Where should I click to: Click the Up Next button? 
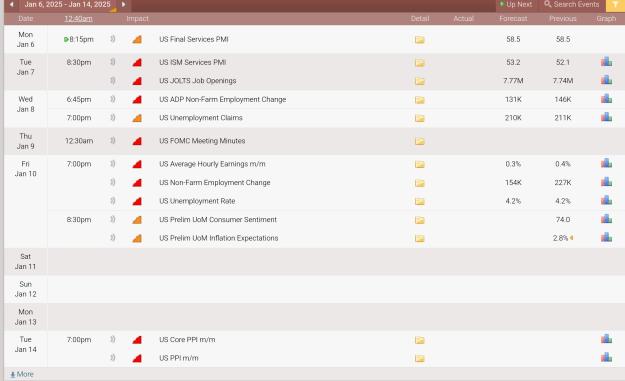[516, 4]
